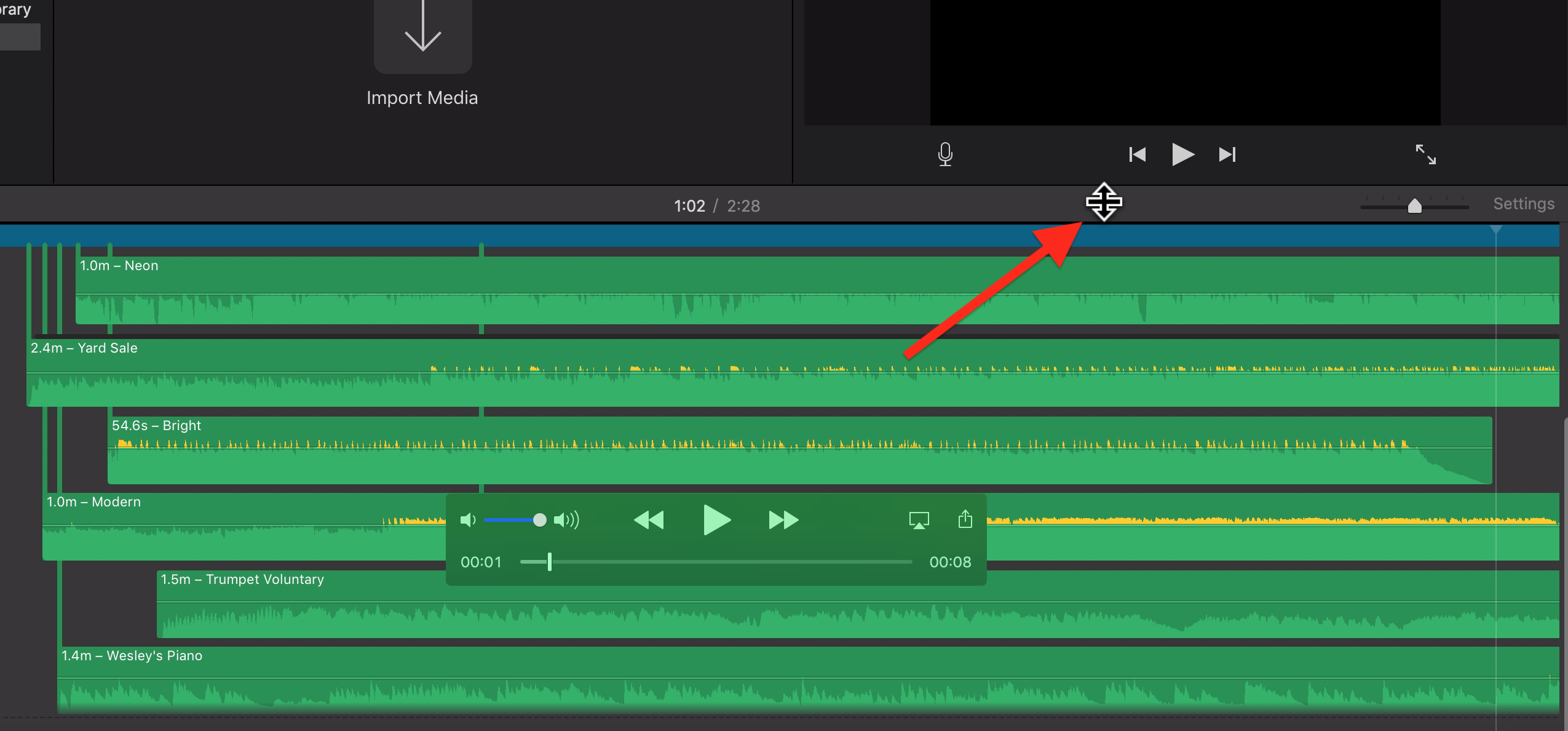
Task: Open the timeline Settings popup
Action: click(1523, 204)
